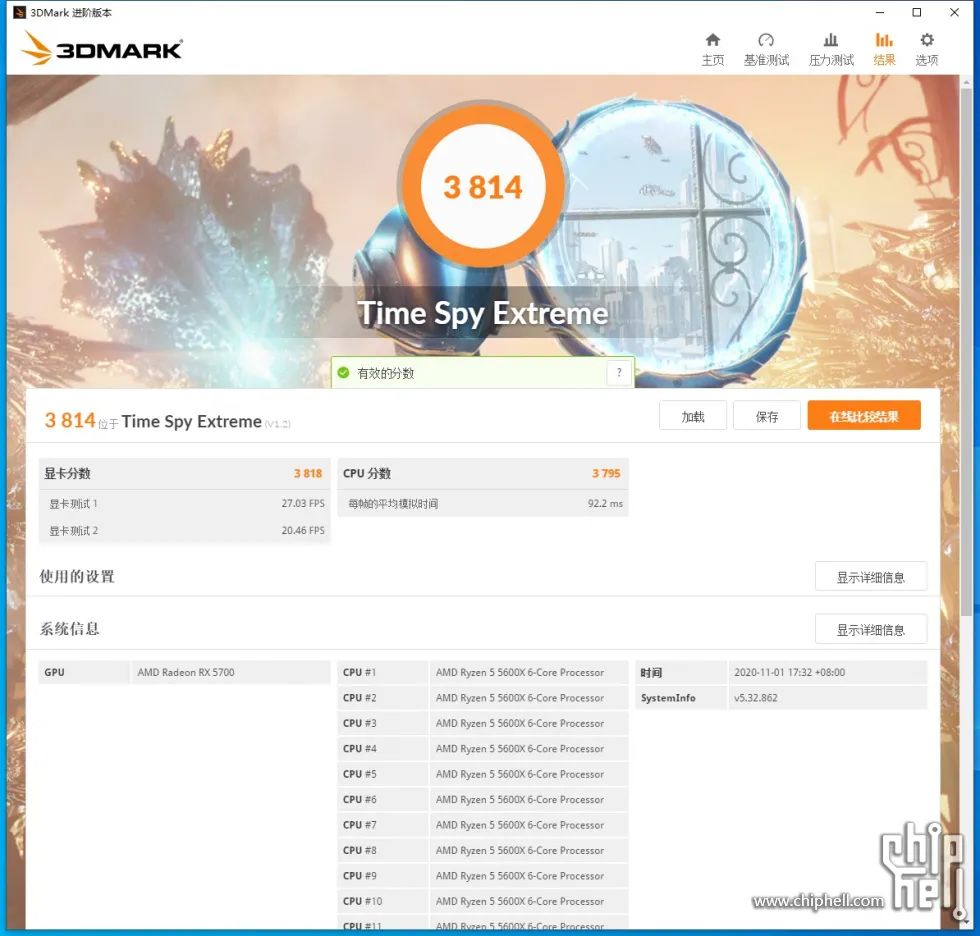The width and height of the screenshot is (980, 936).
Task: Select the 显卡测试 2 20.46 FPS row
Action: tap(184, 530)
